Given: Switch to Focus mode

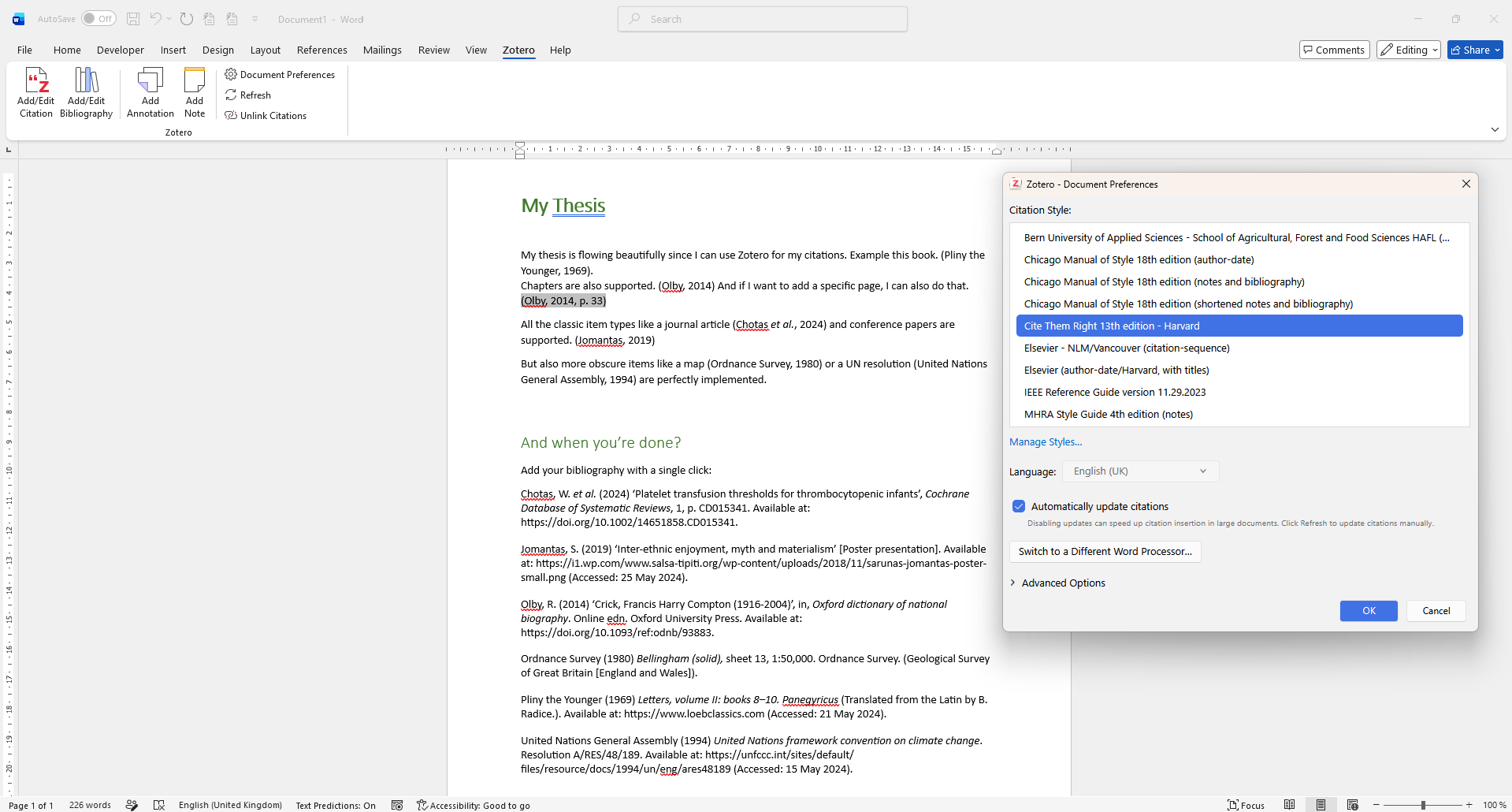Looking at the screenshot, I should click(x=1246, y=805).
